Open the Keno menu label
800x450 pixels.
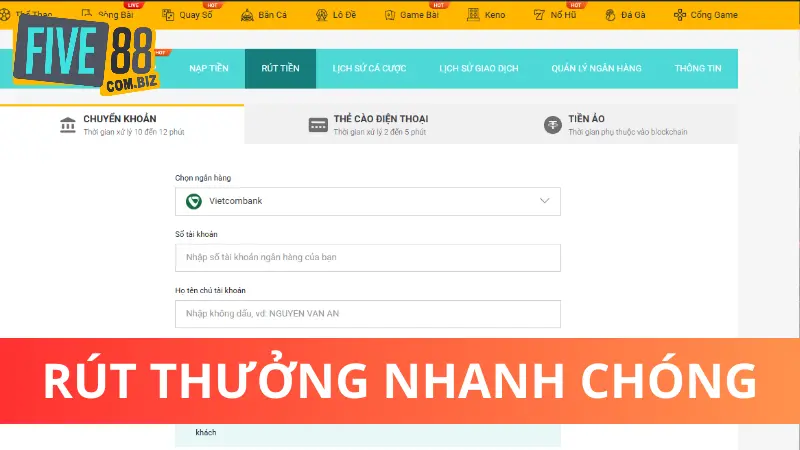point(494,15)
